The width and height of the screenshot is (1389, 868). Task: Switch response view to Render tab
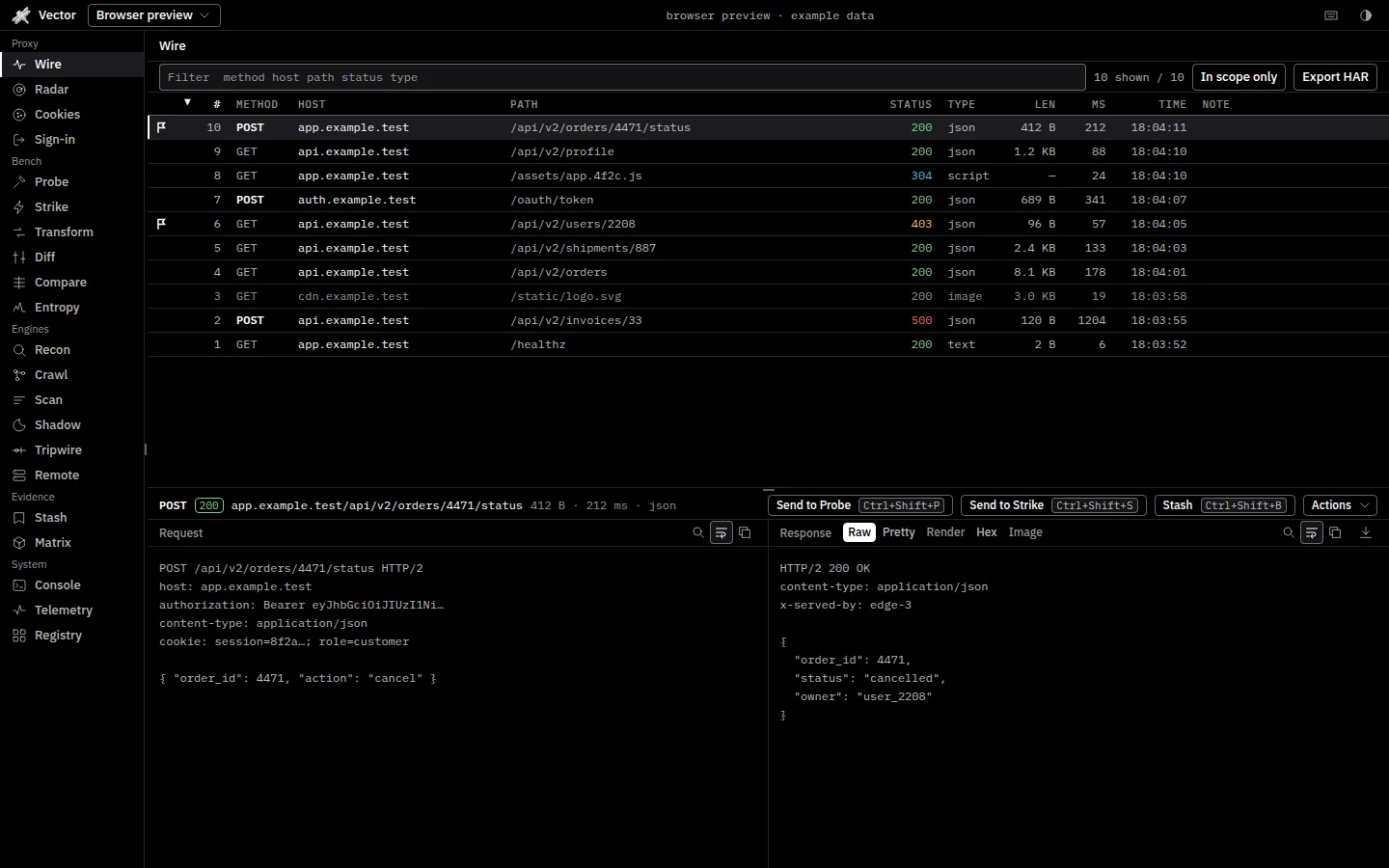point(945,532)
